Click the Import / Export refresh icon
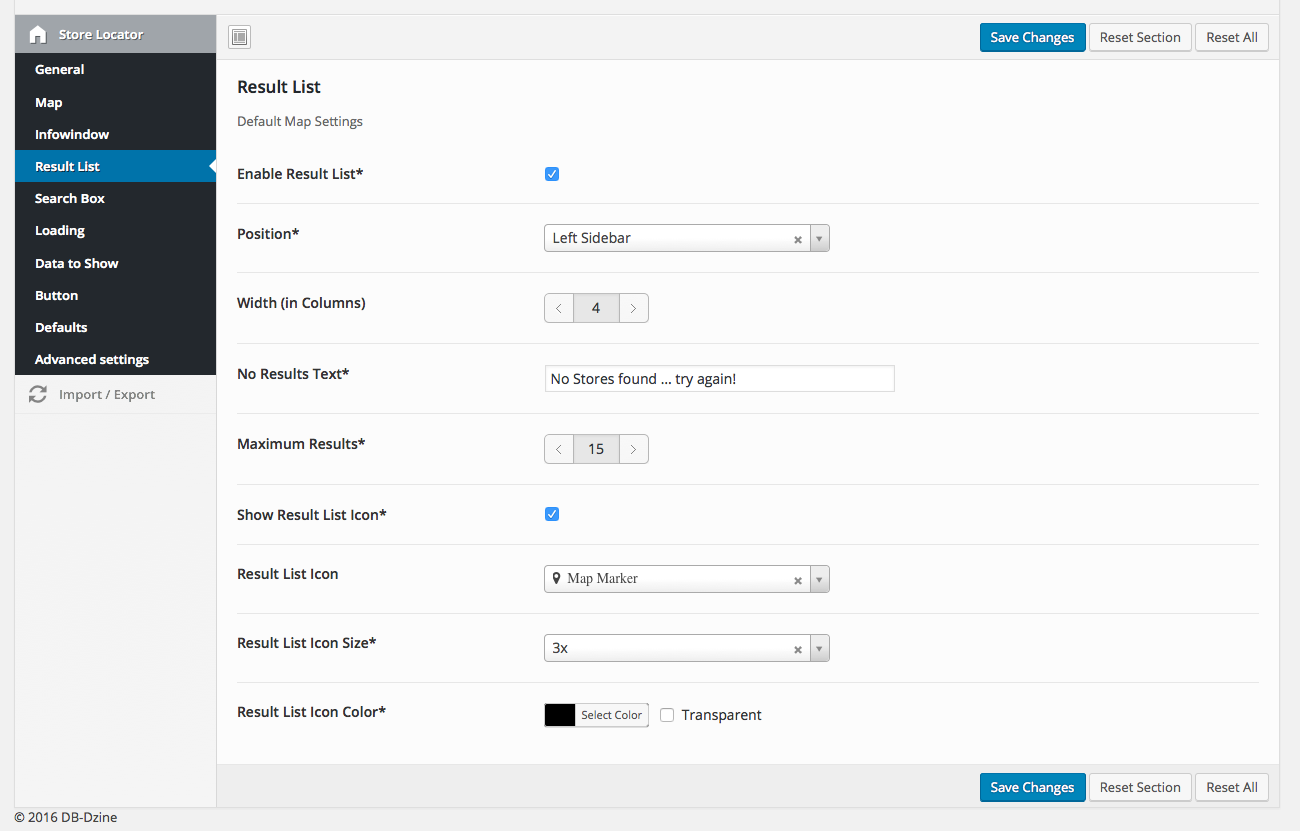1300x831 pixels. coord(38,395)
